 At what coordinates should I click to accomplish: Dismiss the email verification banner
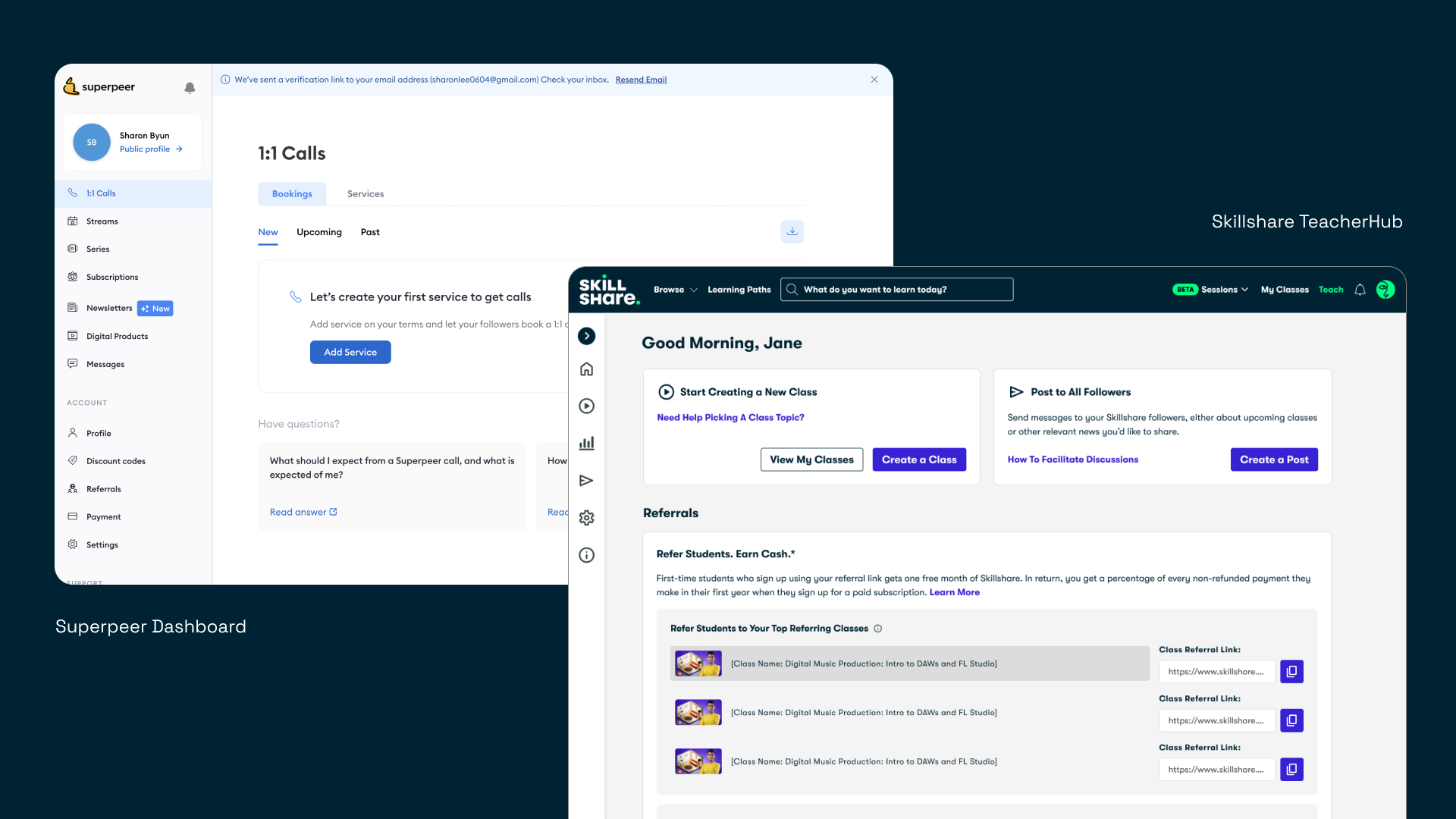click(x=874, y=80)
